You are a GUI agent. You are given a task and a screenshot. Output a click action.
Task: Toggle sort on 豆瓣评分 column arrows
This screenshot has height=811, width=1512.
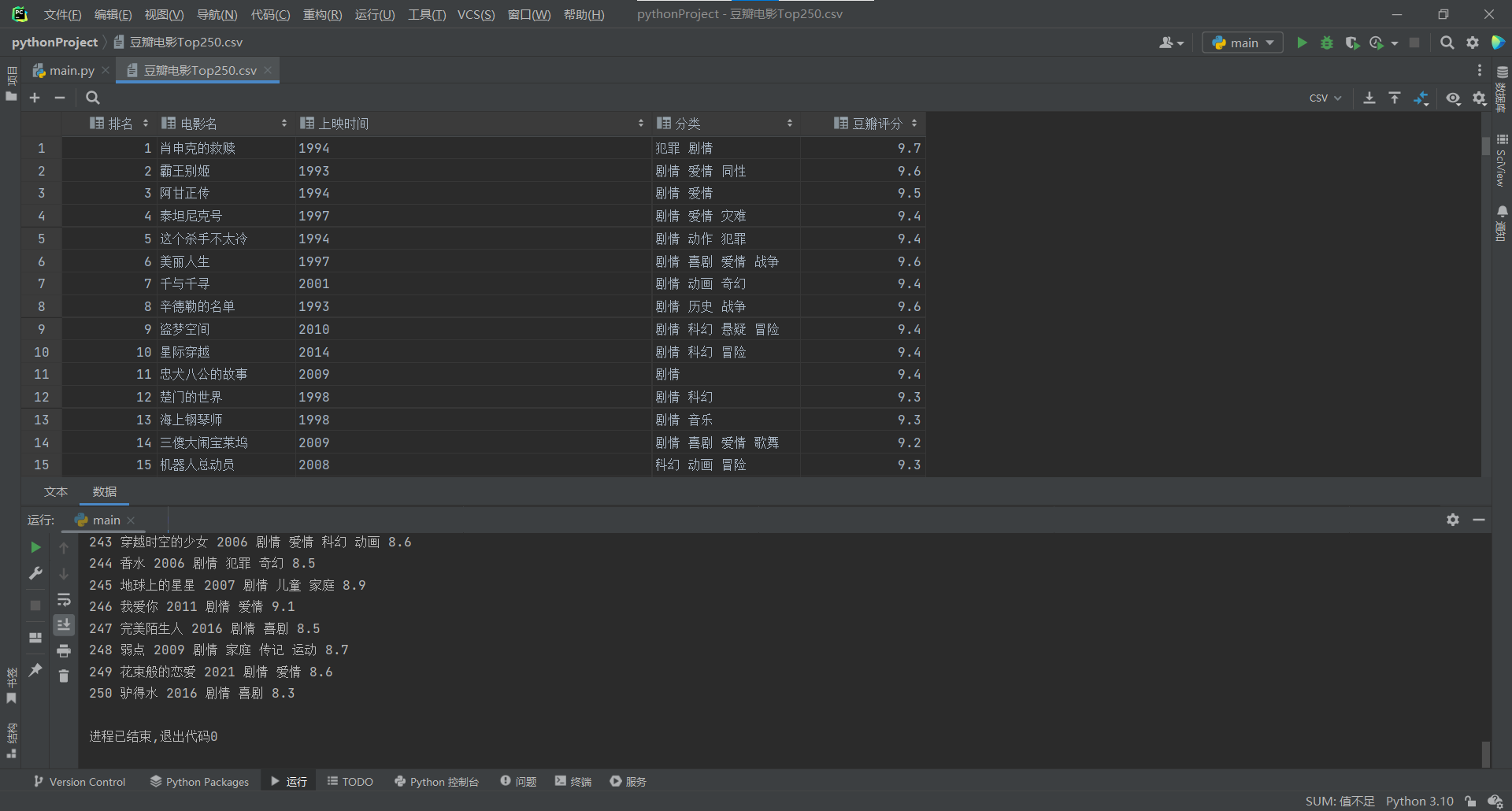914,124
